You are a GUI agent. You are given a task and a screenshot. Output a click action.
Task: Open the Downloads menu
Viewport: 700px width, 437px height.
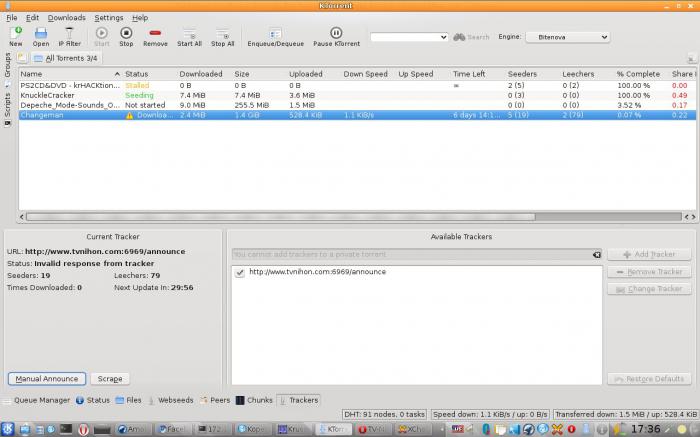tap(67, 18)
